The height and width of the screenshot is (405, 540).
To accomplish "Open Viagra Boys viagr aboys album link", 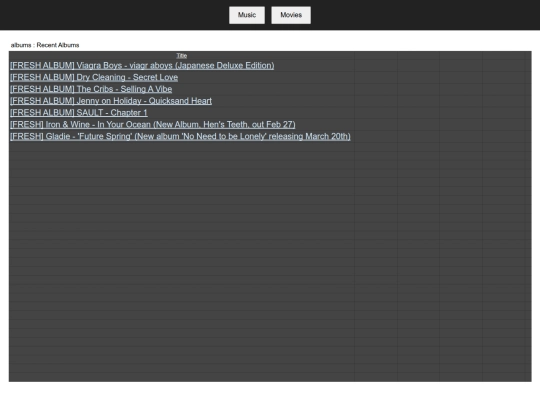I will click(142, 65).
